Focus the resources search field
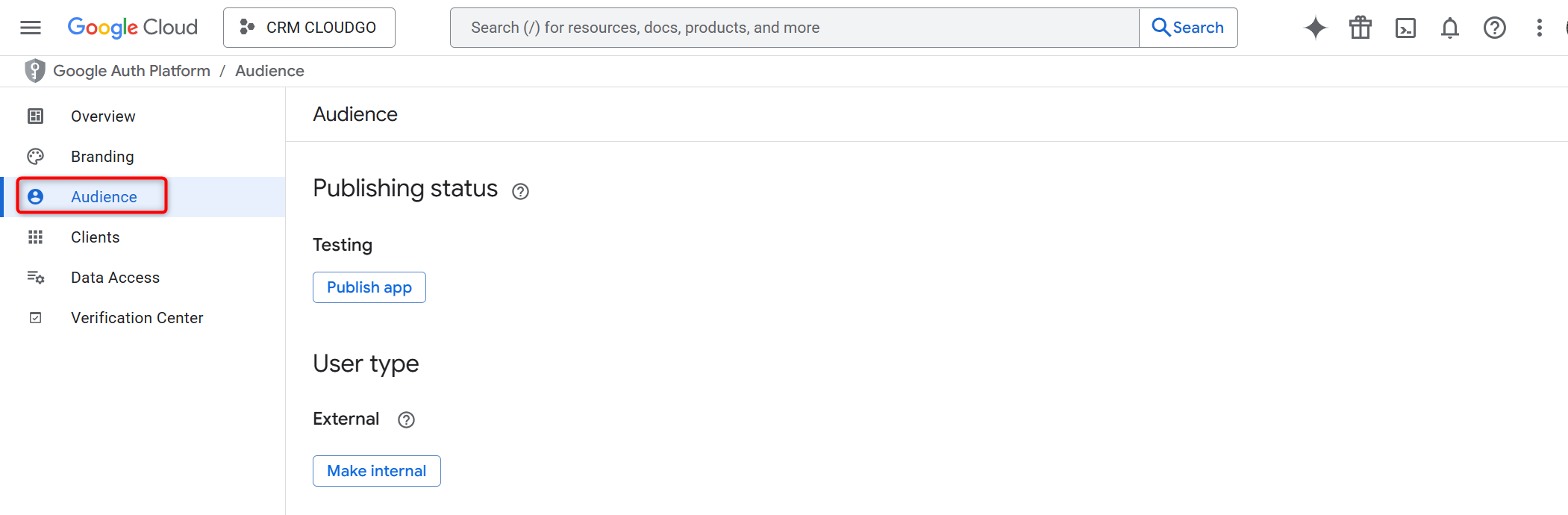The height and width of the screenshot is (515, 1568). pyautogui.click(x=794, y=28)
